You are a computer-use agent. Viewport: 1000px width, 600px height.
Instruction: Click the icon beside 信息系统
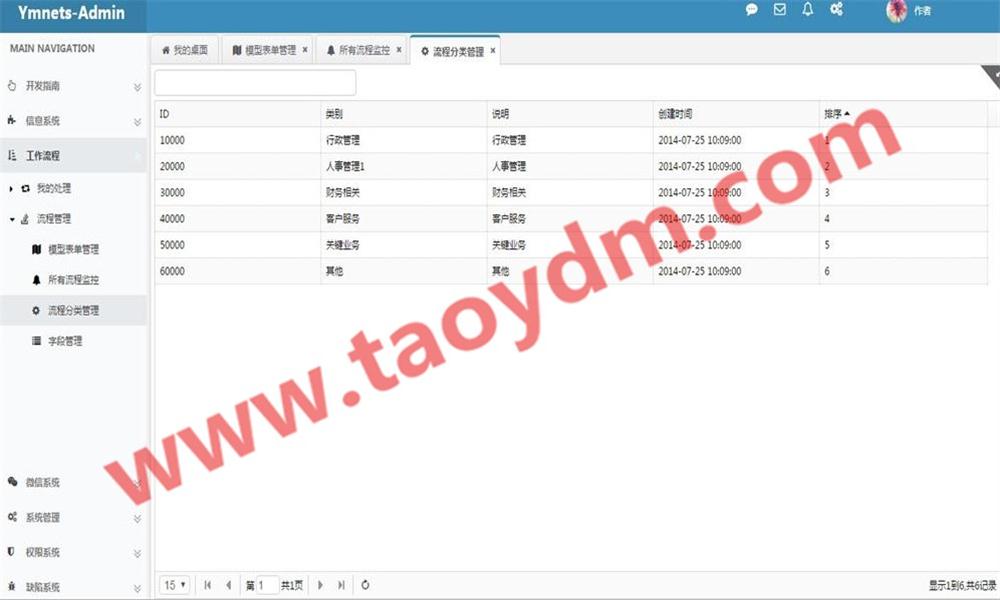point(11,120)
